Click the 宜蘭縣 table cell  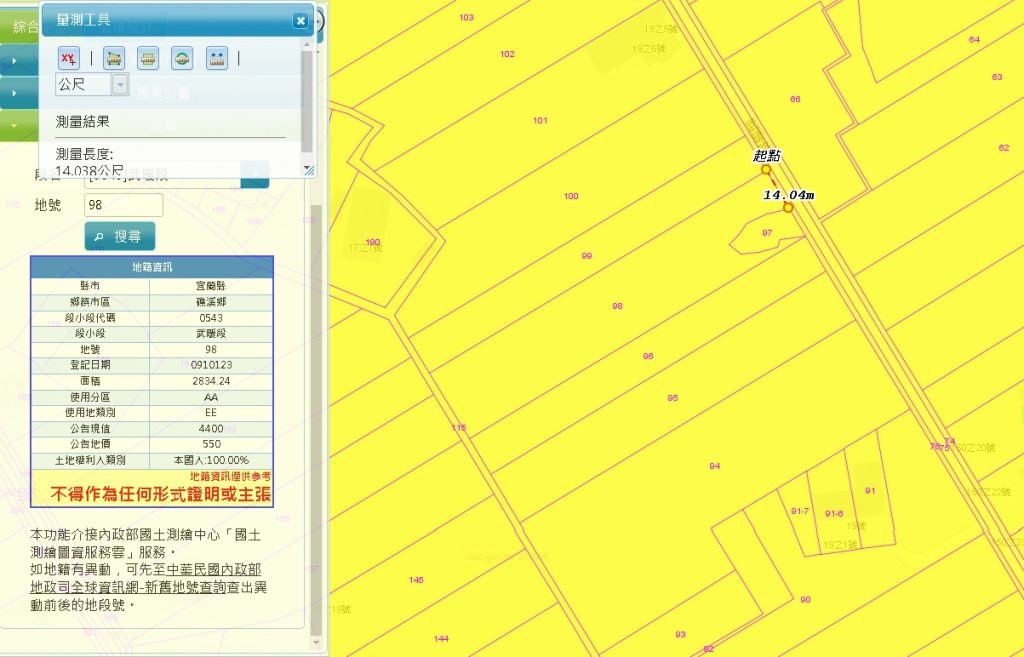coord(211,286)
